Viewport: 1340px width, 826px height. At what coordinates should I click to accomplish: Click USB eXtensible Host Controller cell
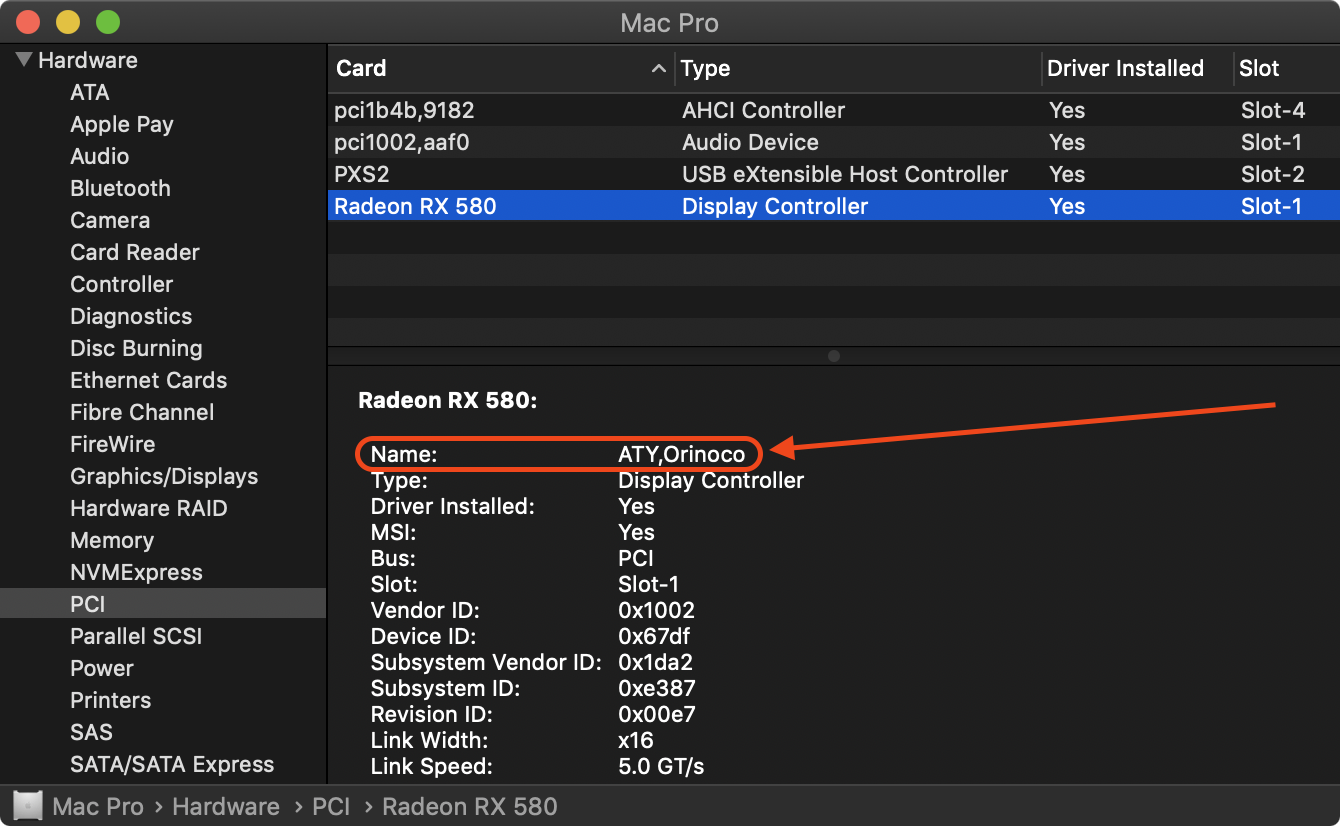tap(845, 174)
